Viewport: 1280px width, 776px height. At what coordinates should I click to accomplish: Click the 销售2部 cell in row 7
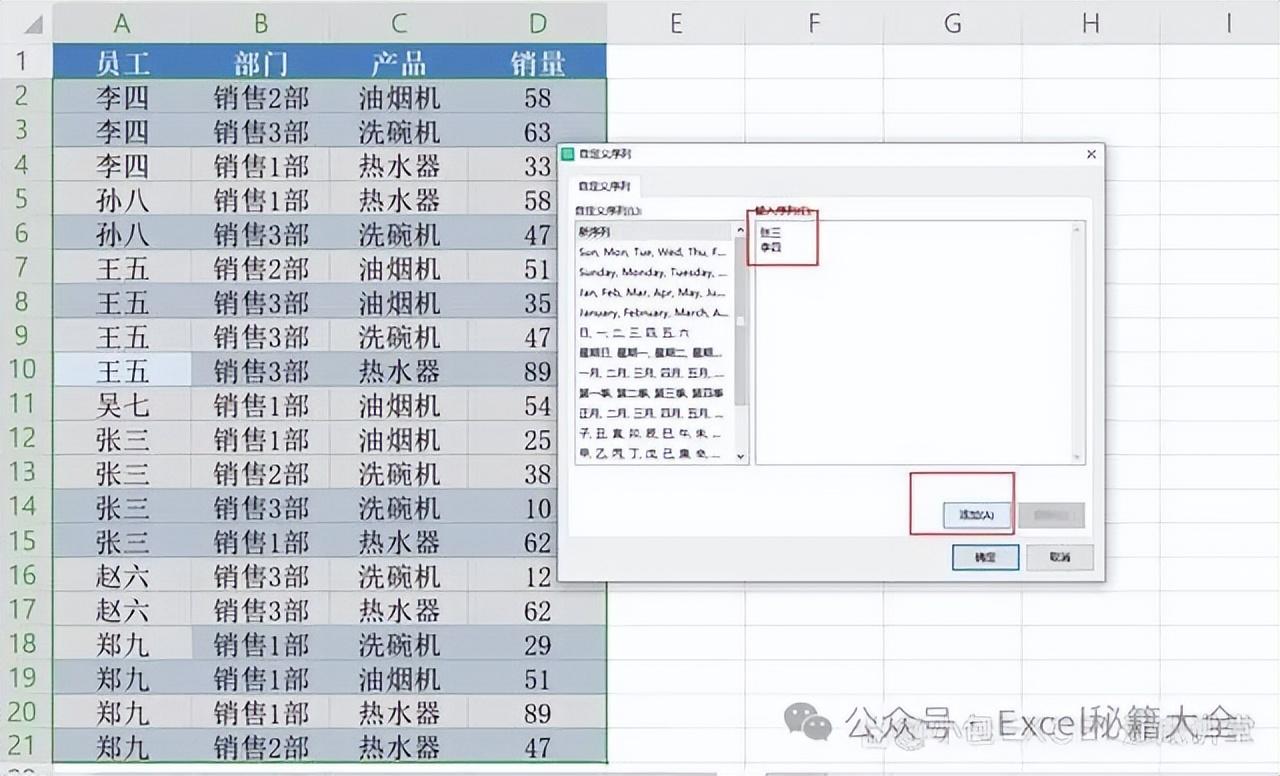(x=260, y=268)
